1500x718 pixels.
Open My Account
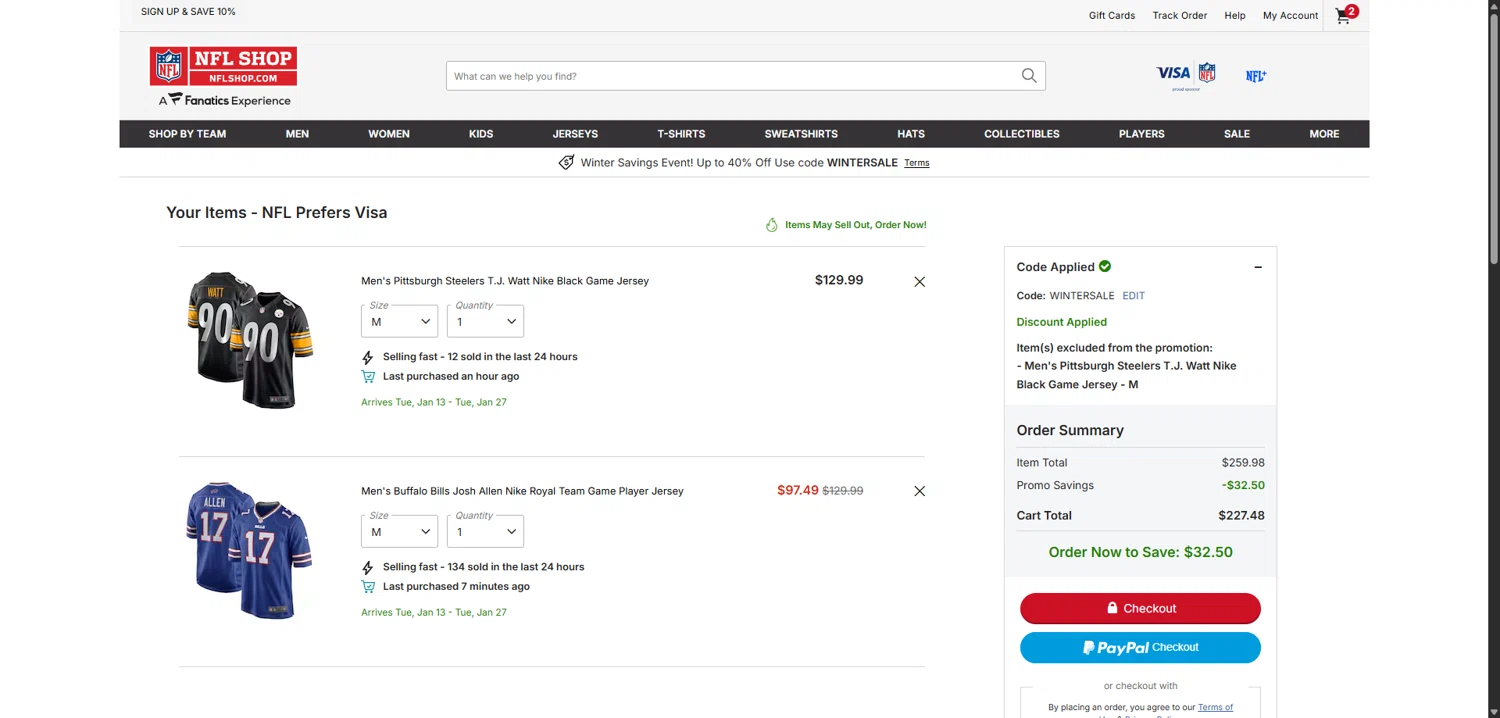tap(1290, 15)
